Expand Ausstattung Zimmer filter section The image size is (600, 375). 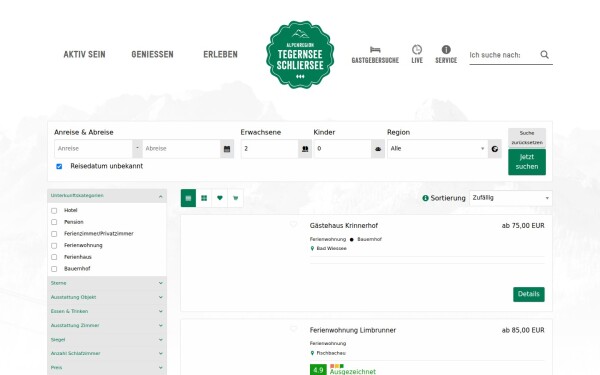click(x=107, y=326)
